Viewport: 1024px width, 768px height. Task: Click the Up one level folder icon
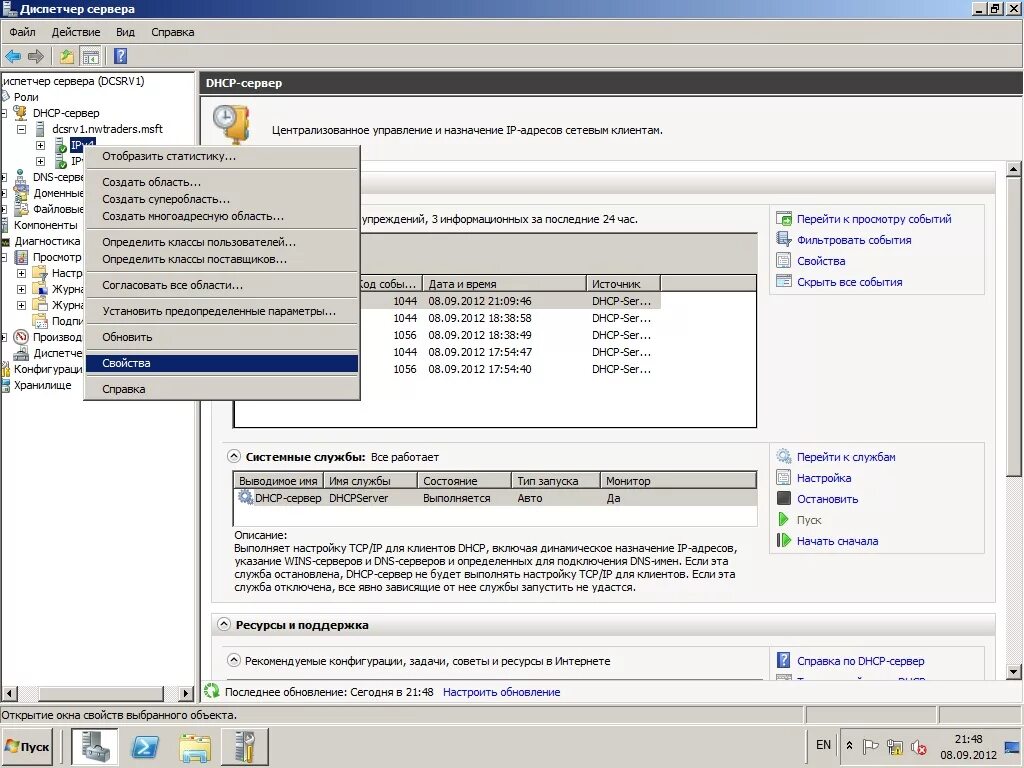click(67, 56)
